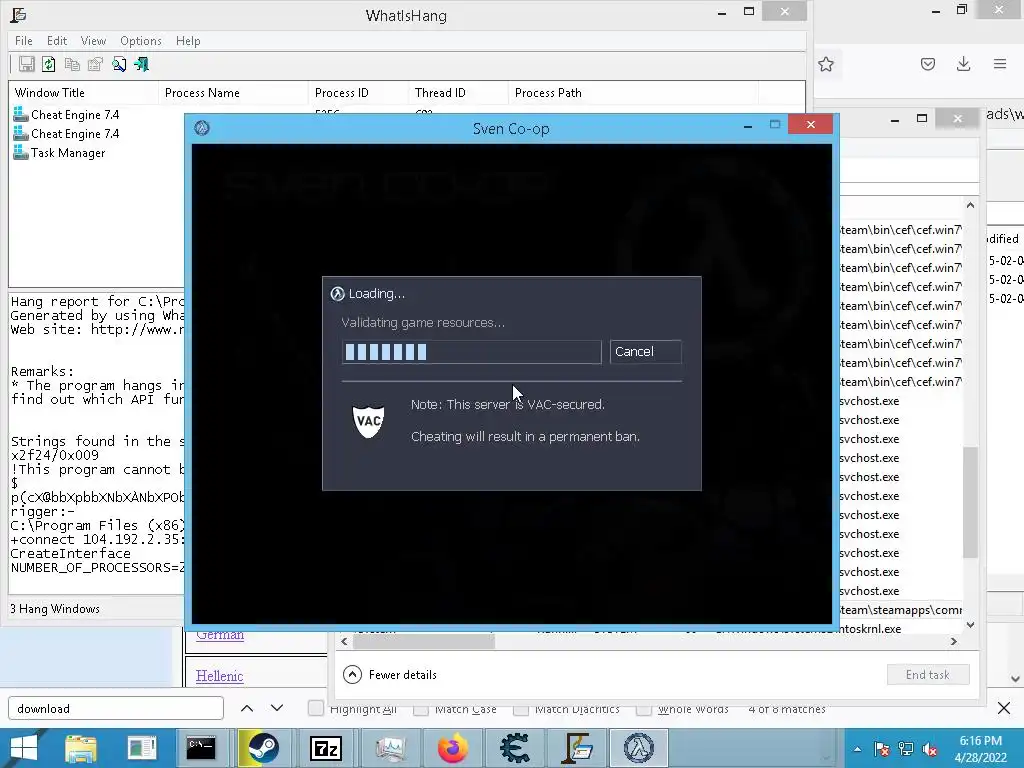Open File Explorer from the taskbar
The image size is (1024, 768).
(x=81, y=748)
